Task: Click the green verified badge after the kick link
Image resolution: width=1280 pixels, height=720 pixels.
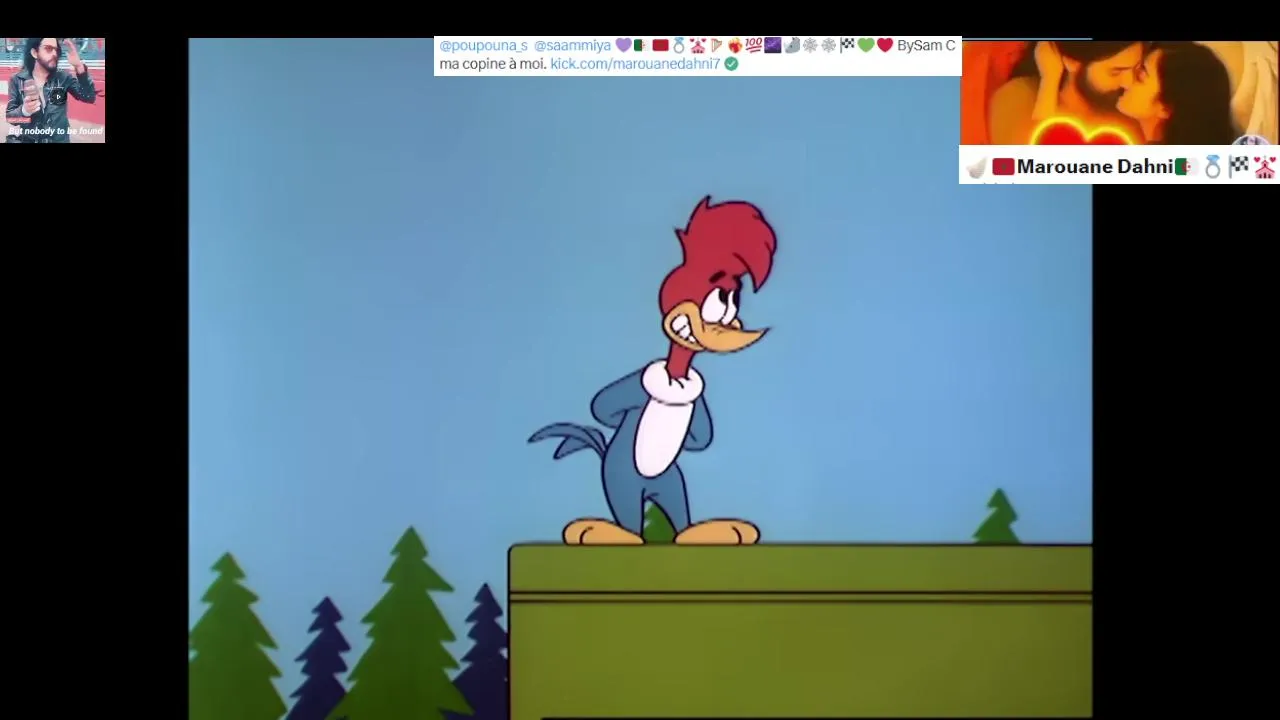Action: coord(731,64)
